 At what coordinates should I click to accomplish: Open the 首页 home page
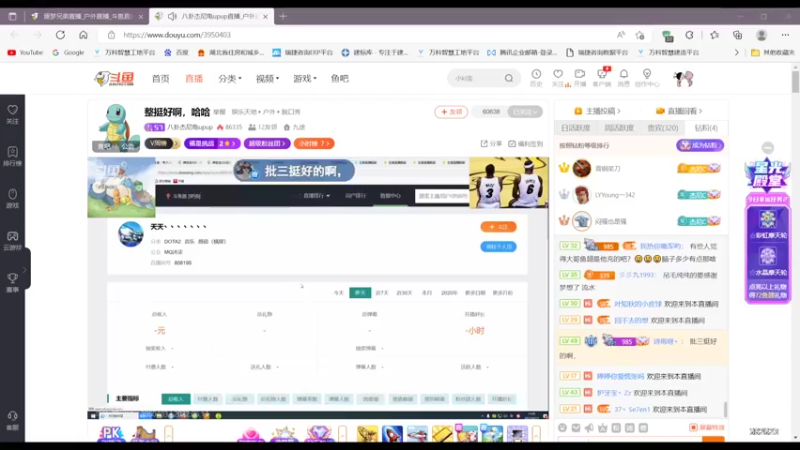click(160, 79)
